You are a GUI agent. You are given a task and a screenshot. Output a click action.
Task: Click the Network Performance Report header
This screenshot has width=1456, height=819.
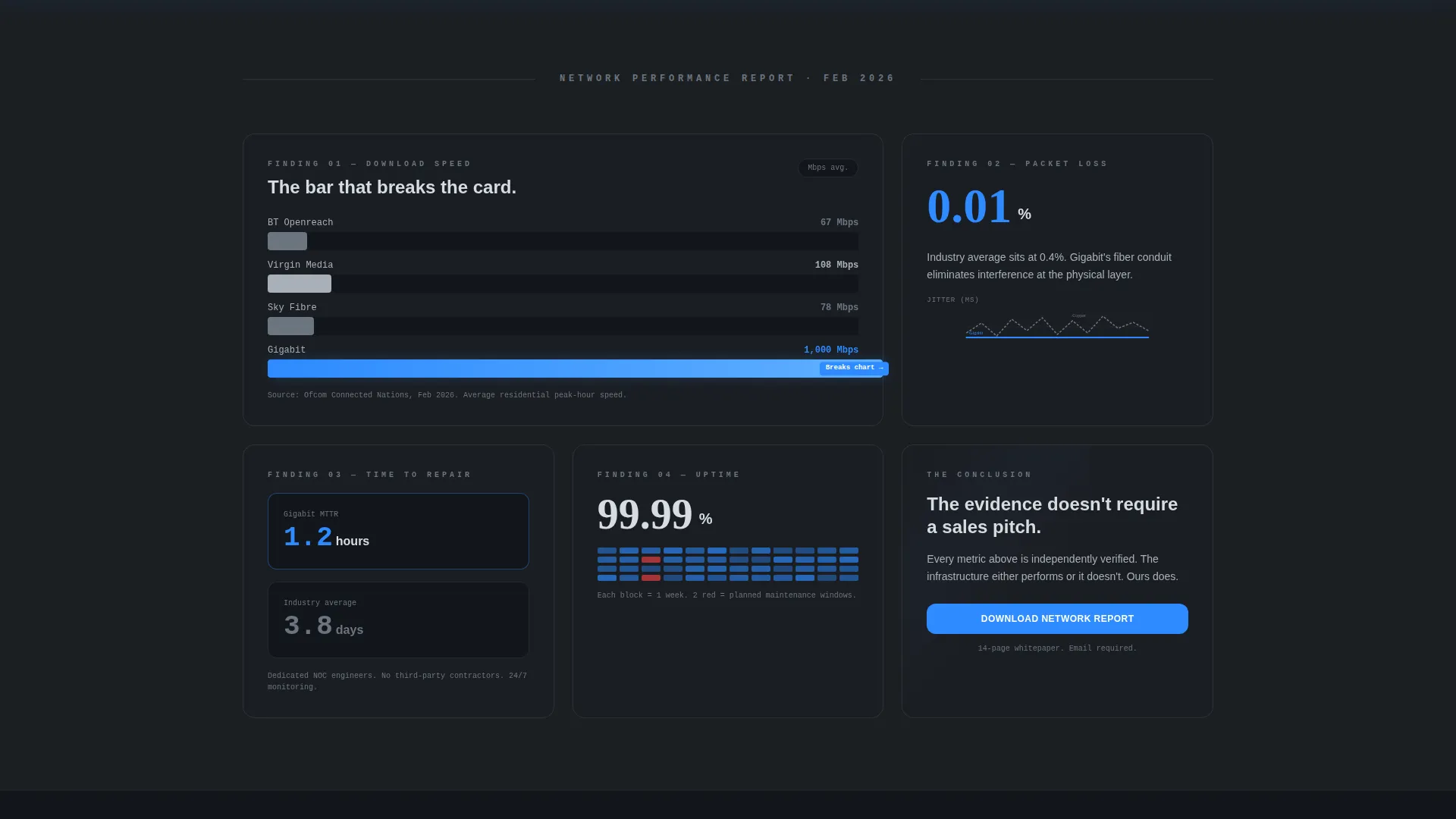728,78
